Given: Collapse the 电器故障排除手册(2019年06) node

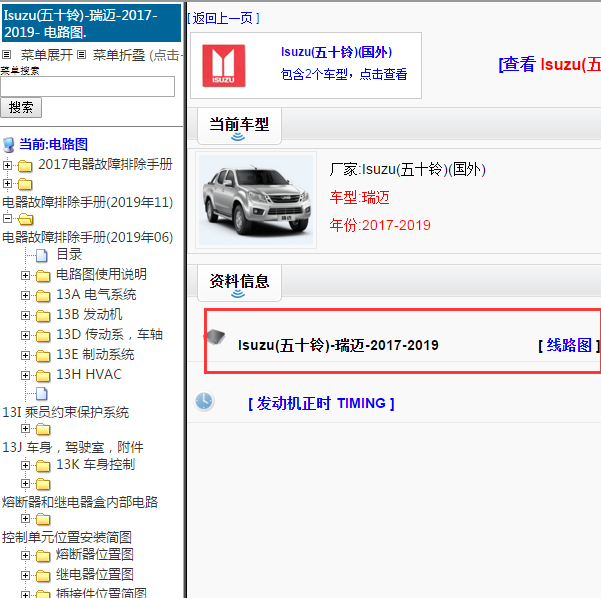Looking at the screenshot, I should pos(7,218).
